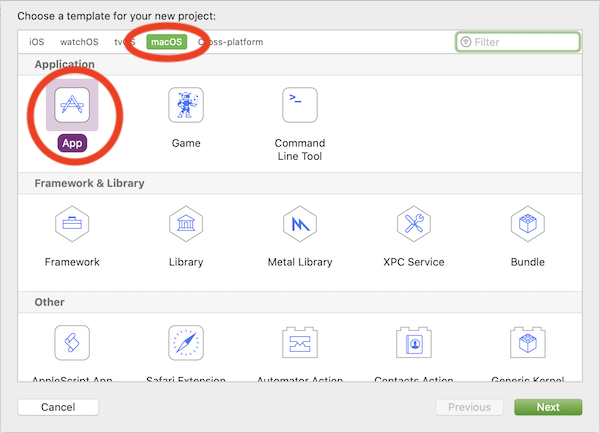Pick the Contacts Action template icon
The width and height of the screenshot is (600, 433).
point(414,342)
